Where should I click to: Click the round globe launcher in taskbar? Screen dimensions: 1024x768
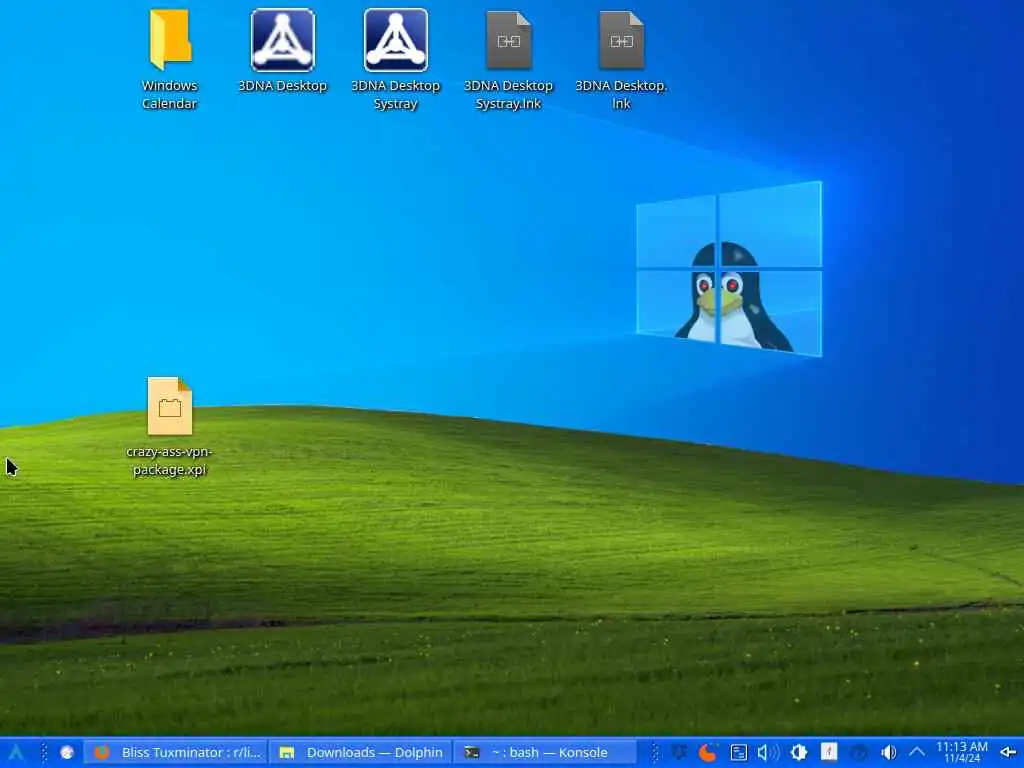[67, 753]
